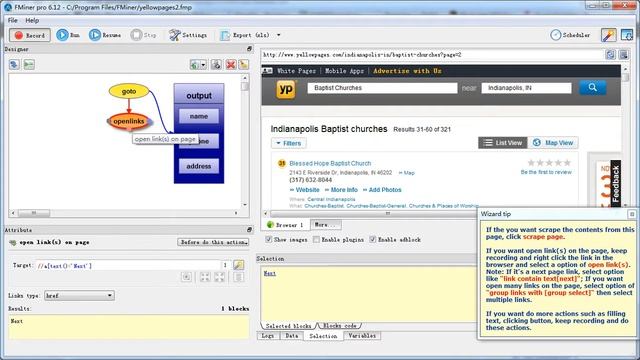
Task: Open White Pages link in page header
Action: tap(296, 71)
